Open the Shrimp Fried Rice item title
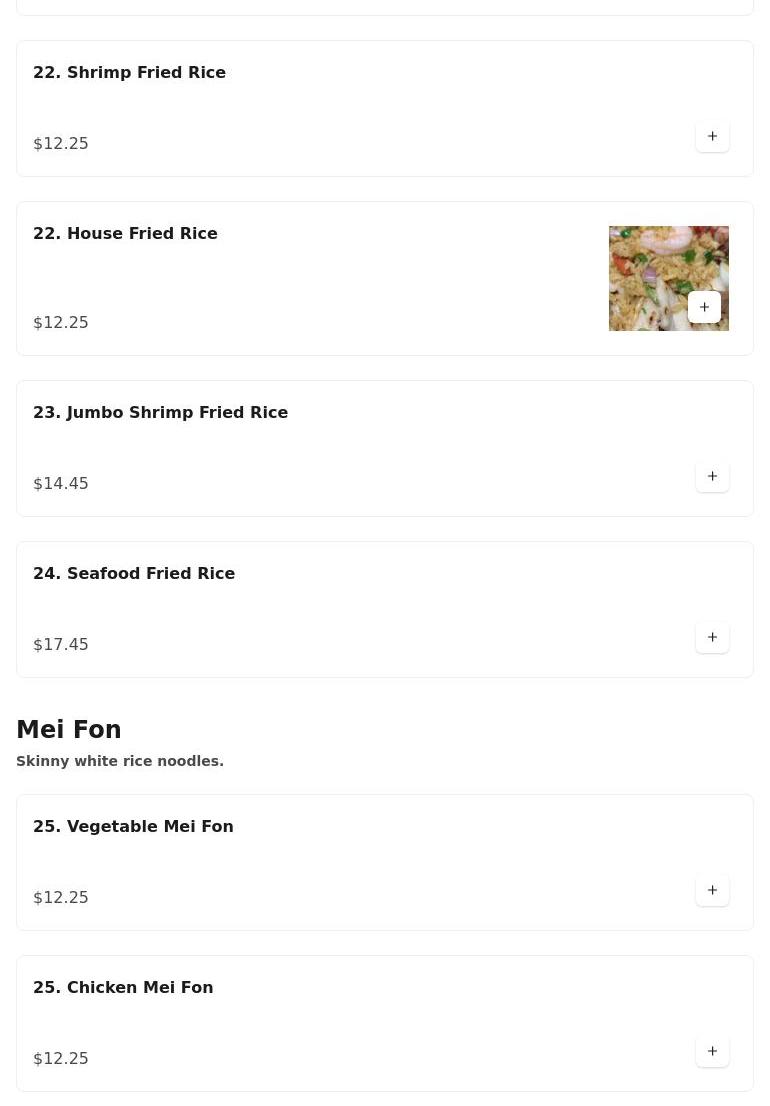 click(x=129, y=72)
